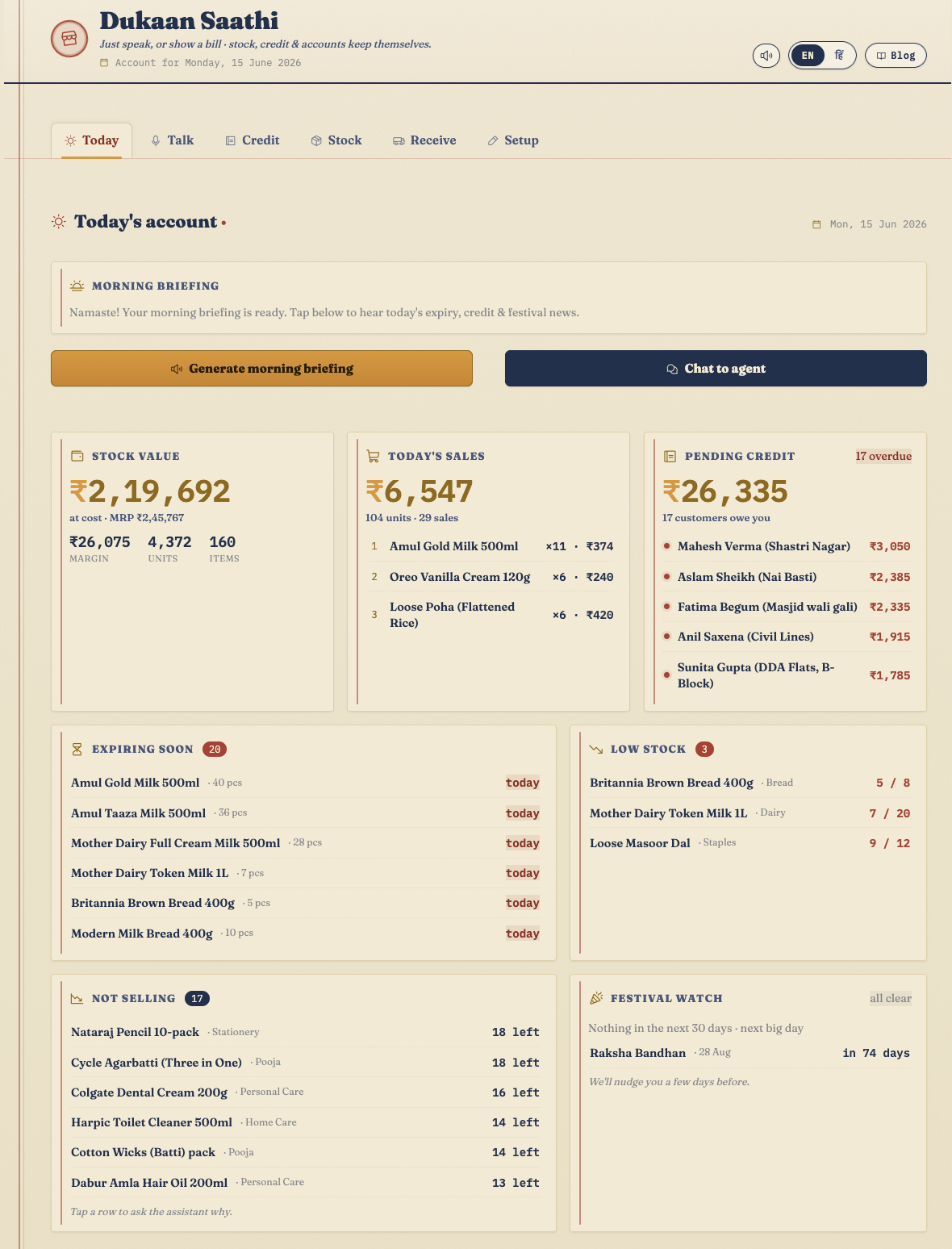The width and height of the screenshot is (952, 1249).
Task: Switch to the Stock tab
Action: tap(336, 140)
